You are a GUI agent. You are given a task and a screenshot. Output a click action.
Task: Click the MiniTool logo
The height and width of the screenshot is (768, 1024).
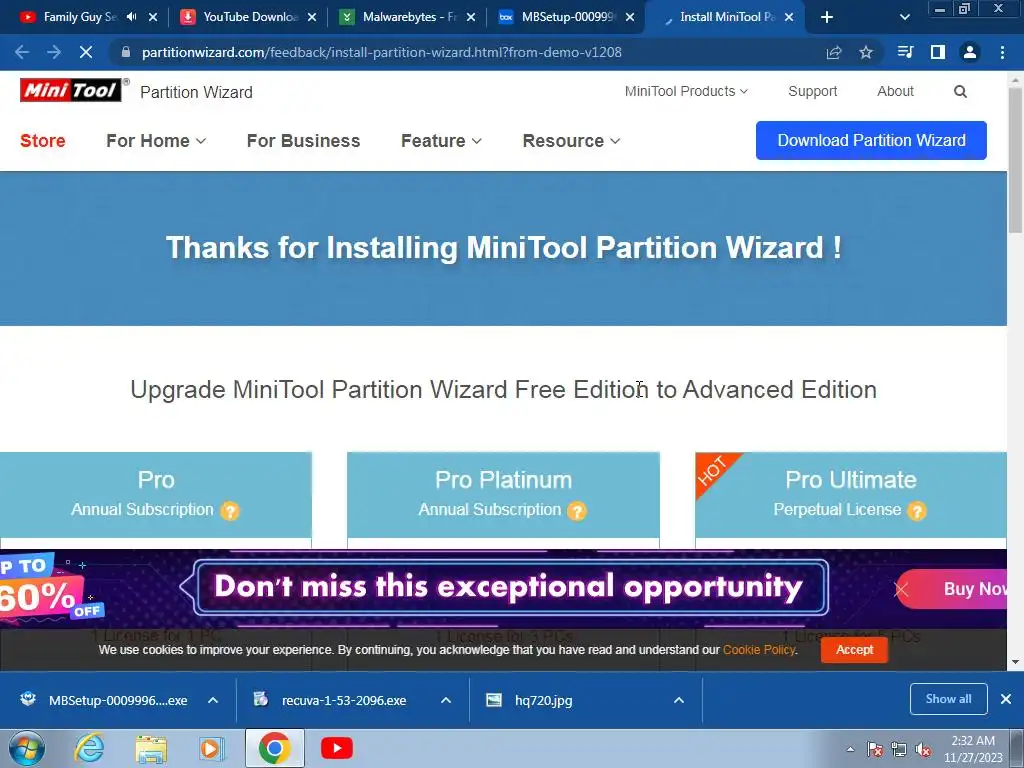(71, 90)
